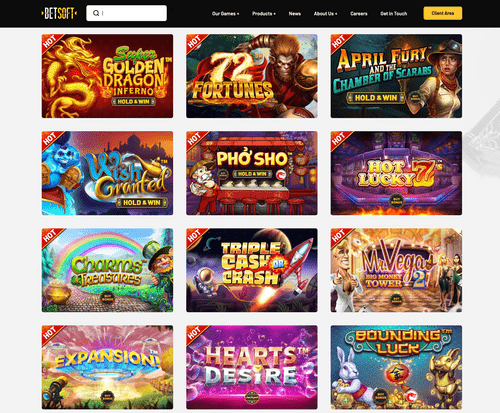Image resolution: width=500 pixels, height=413 pixels.
Task: Go to the Get In Touch link
Action: pyautogui.click(x=394, y=14)
